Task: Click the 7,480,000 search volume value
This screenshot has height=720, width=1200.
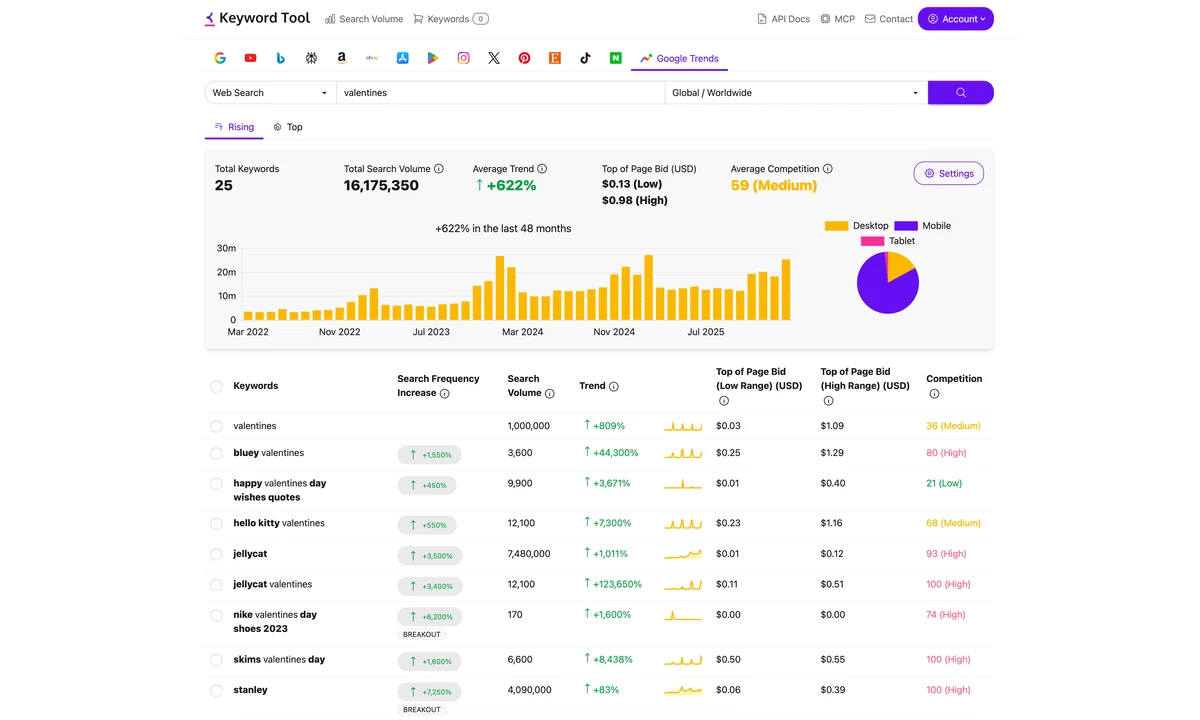Action: [529, 554]
